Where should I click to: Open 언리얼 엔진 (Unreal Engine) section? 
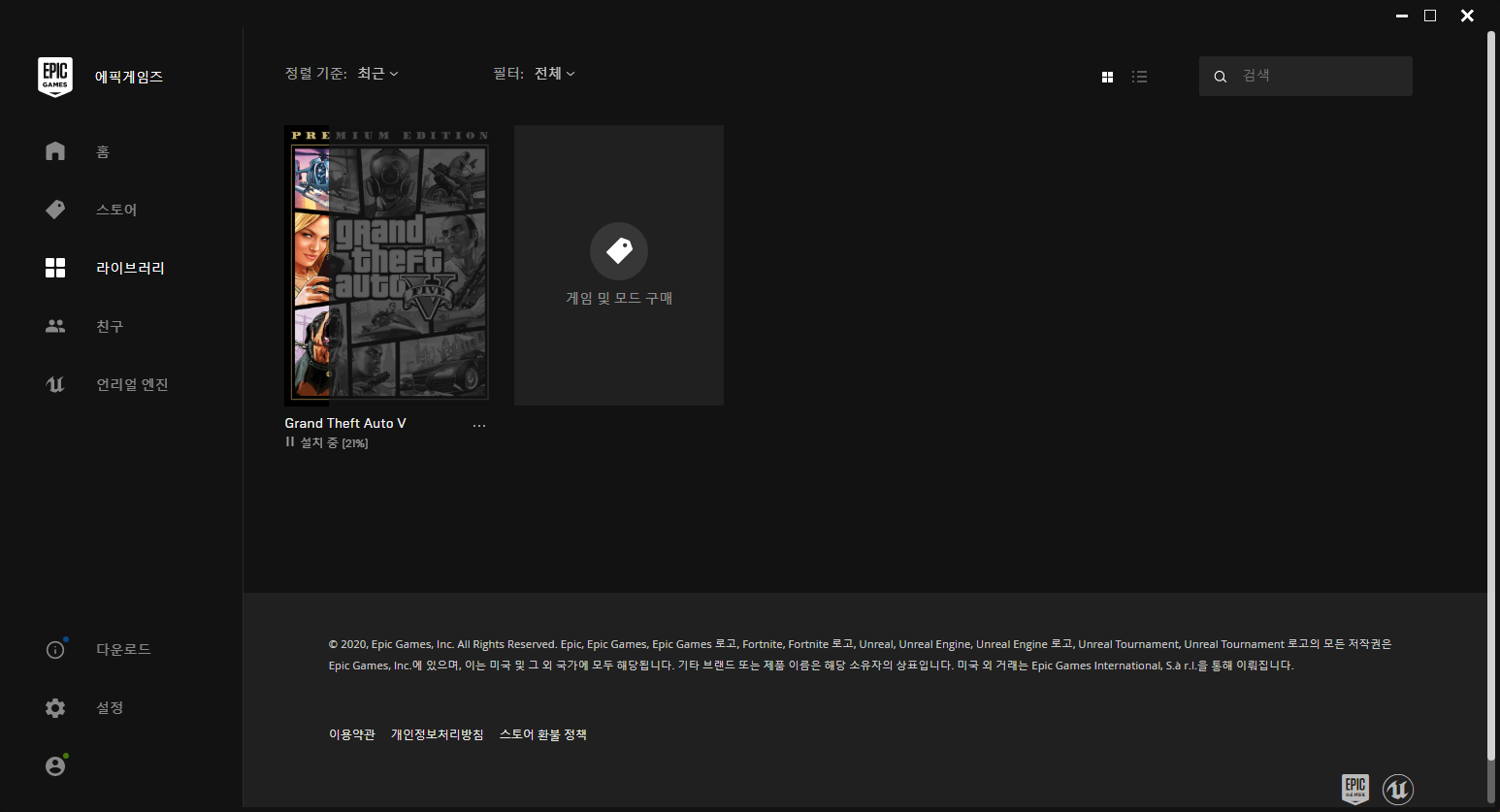(132, 384)
